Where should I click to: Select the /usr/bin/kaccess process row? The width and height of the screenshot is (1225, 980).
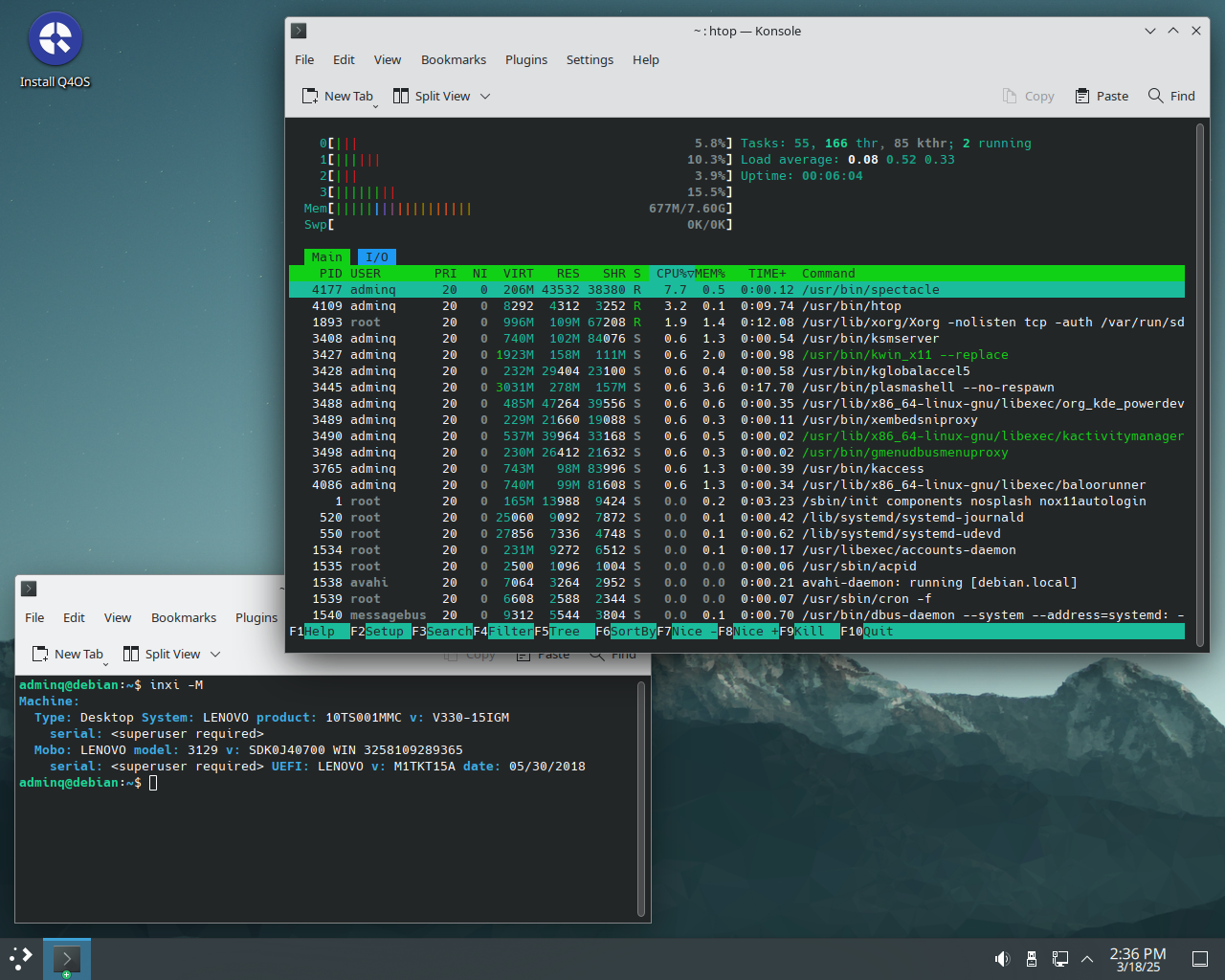pos(737,469)
